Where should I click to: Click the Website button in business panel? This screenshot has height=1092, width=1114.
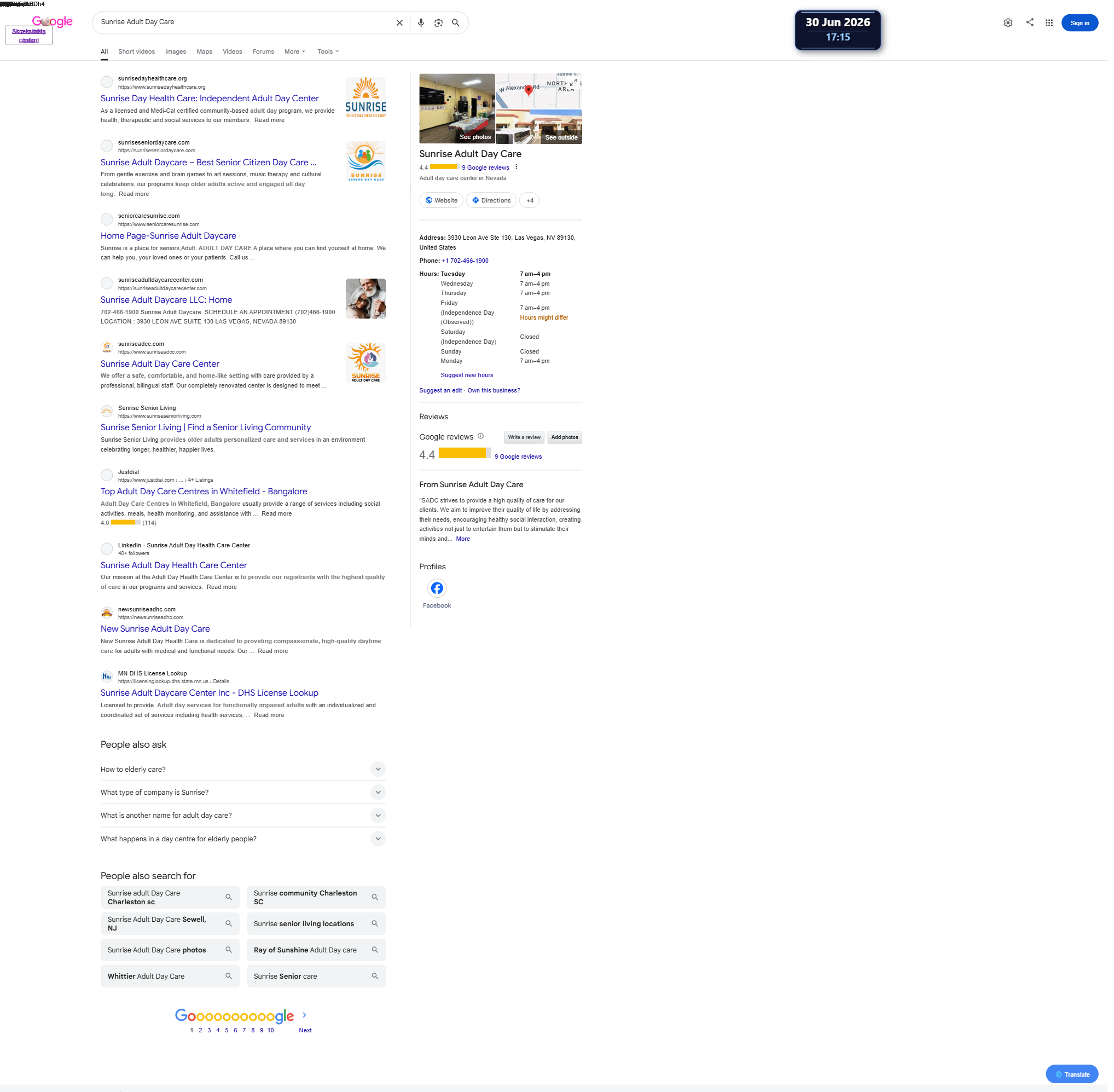tap(441, 200)
